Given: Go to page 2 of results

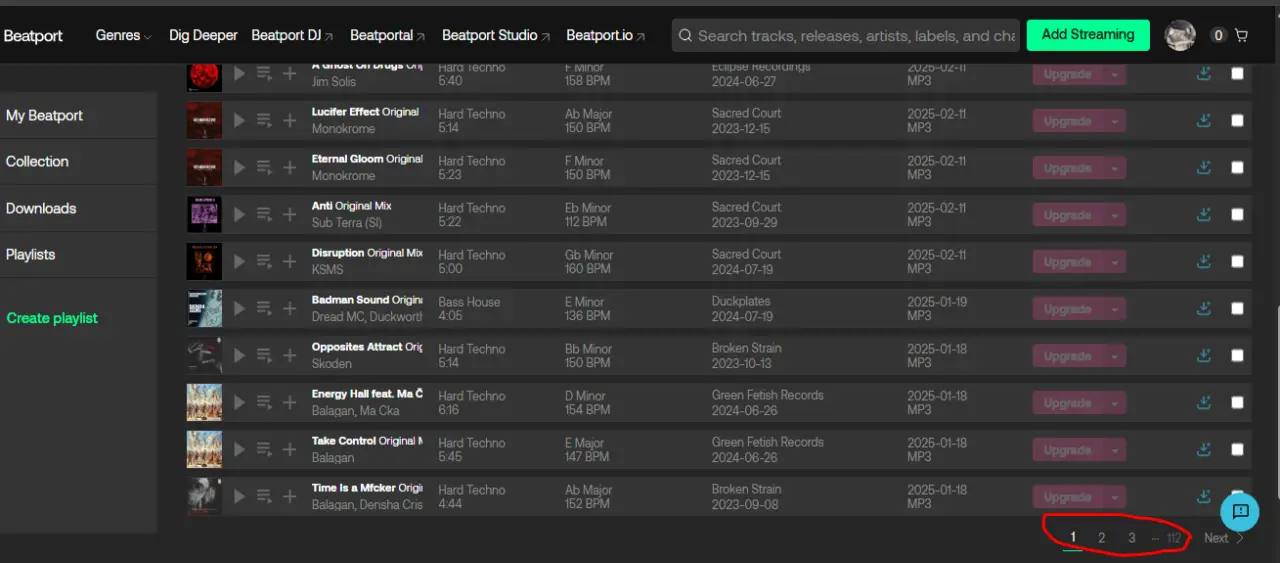Looking at the screenshot, I should pos(1101,538).
